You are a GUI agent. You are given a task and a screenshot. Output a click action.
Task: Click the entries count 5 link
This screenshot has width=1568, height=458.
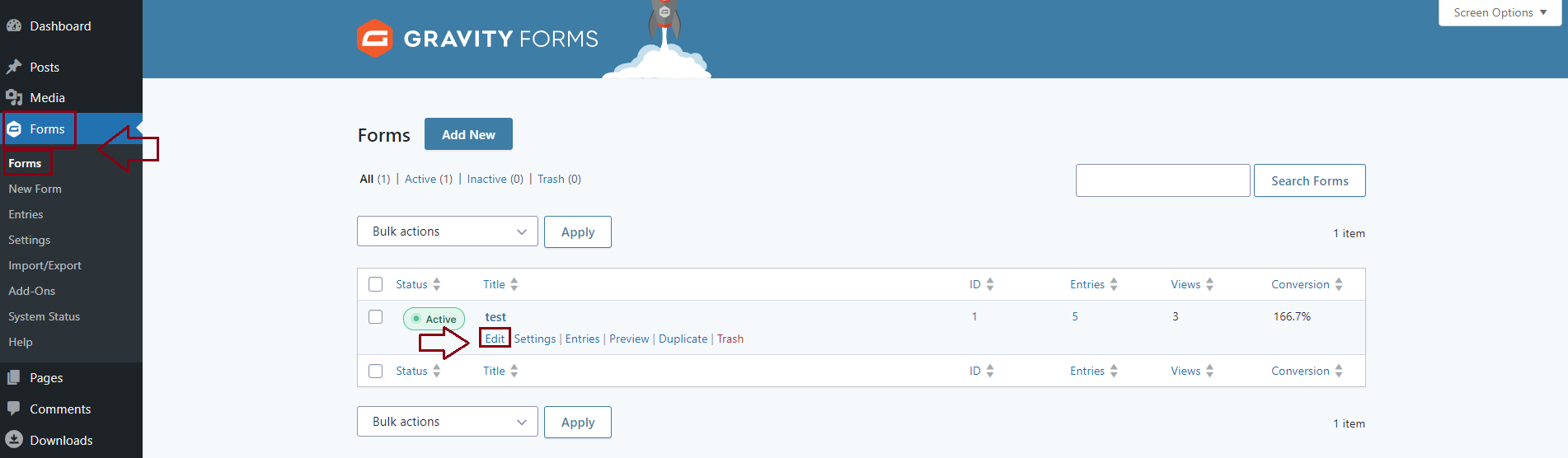click(x=1075, y=316)
